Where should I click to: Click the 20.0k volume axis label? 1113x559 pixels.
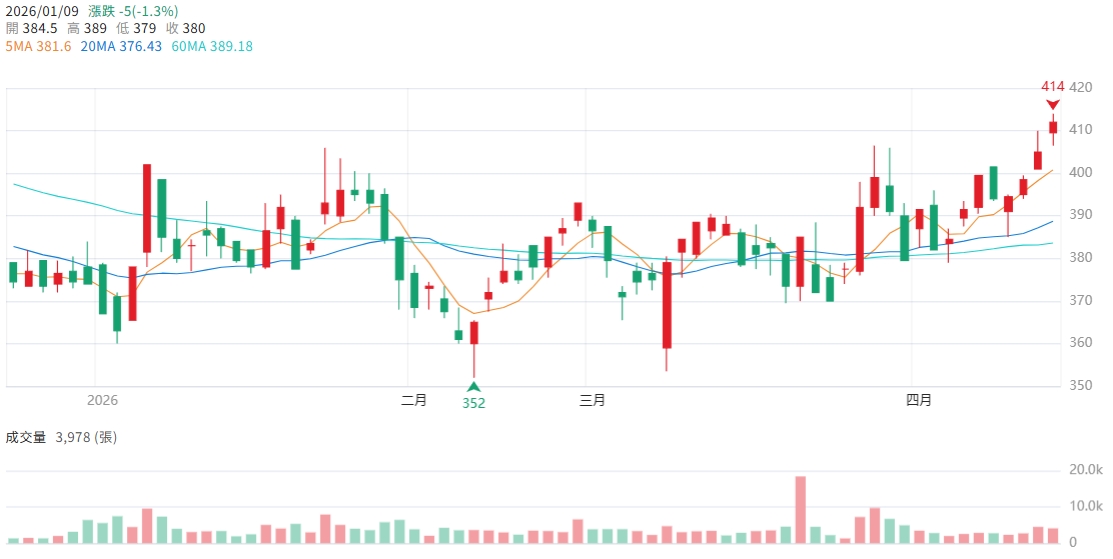click(1085, 469)
